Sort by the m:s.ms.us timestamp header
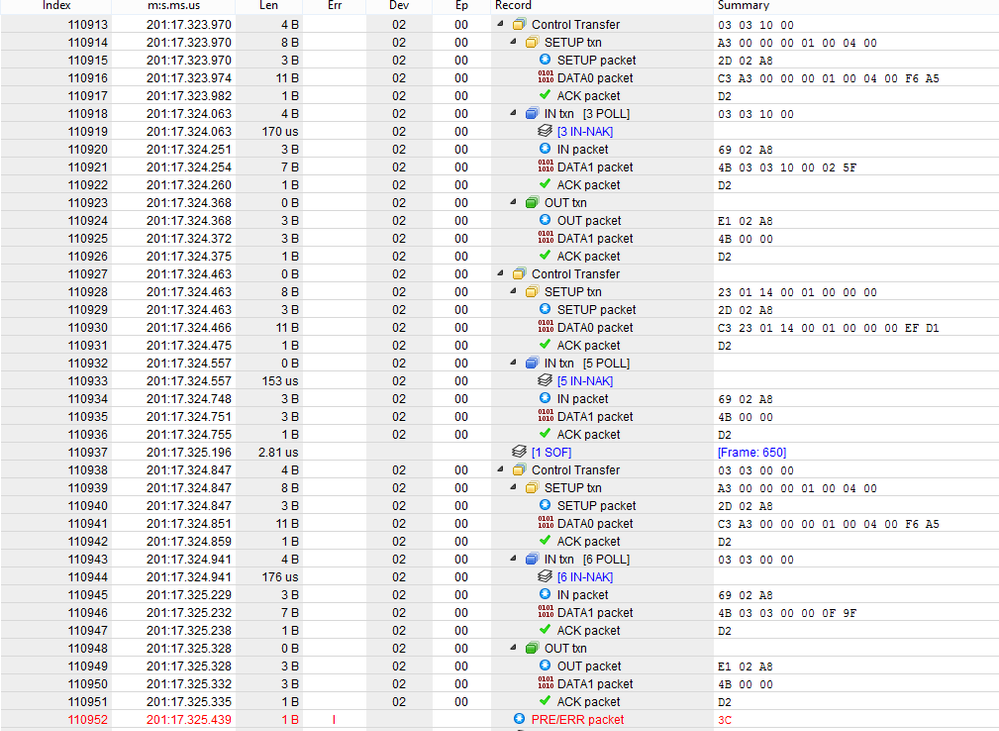Image resolution: width=999 pixels, height=731 pixels. point(173,6)
